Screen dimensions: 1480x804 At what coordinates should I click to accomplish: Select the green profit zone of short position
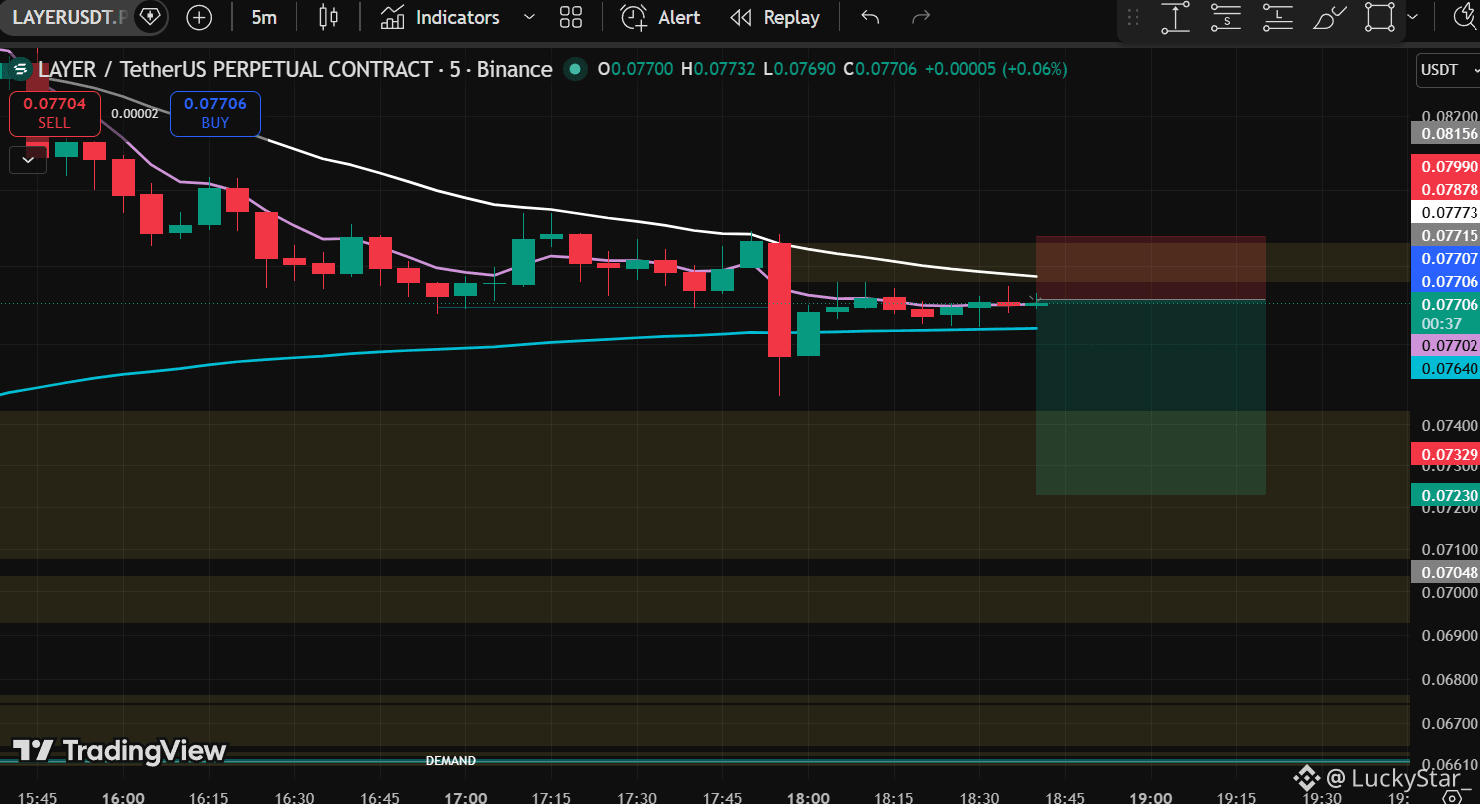pos(1151,397)
